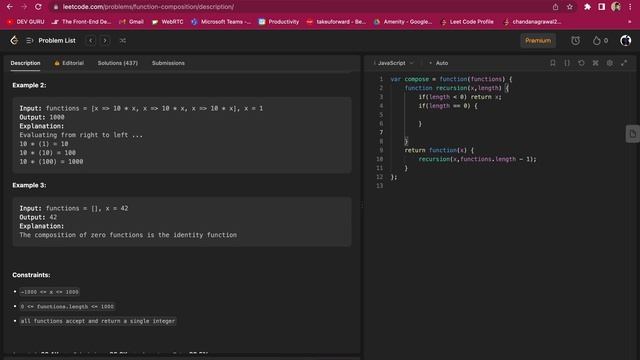Image resolution: width=640 pixels, height=360 pixels.
Task: Show more bookmarks overflow chevron
Action: (x=629, y=22)
